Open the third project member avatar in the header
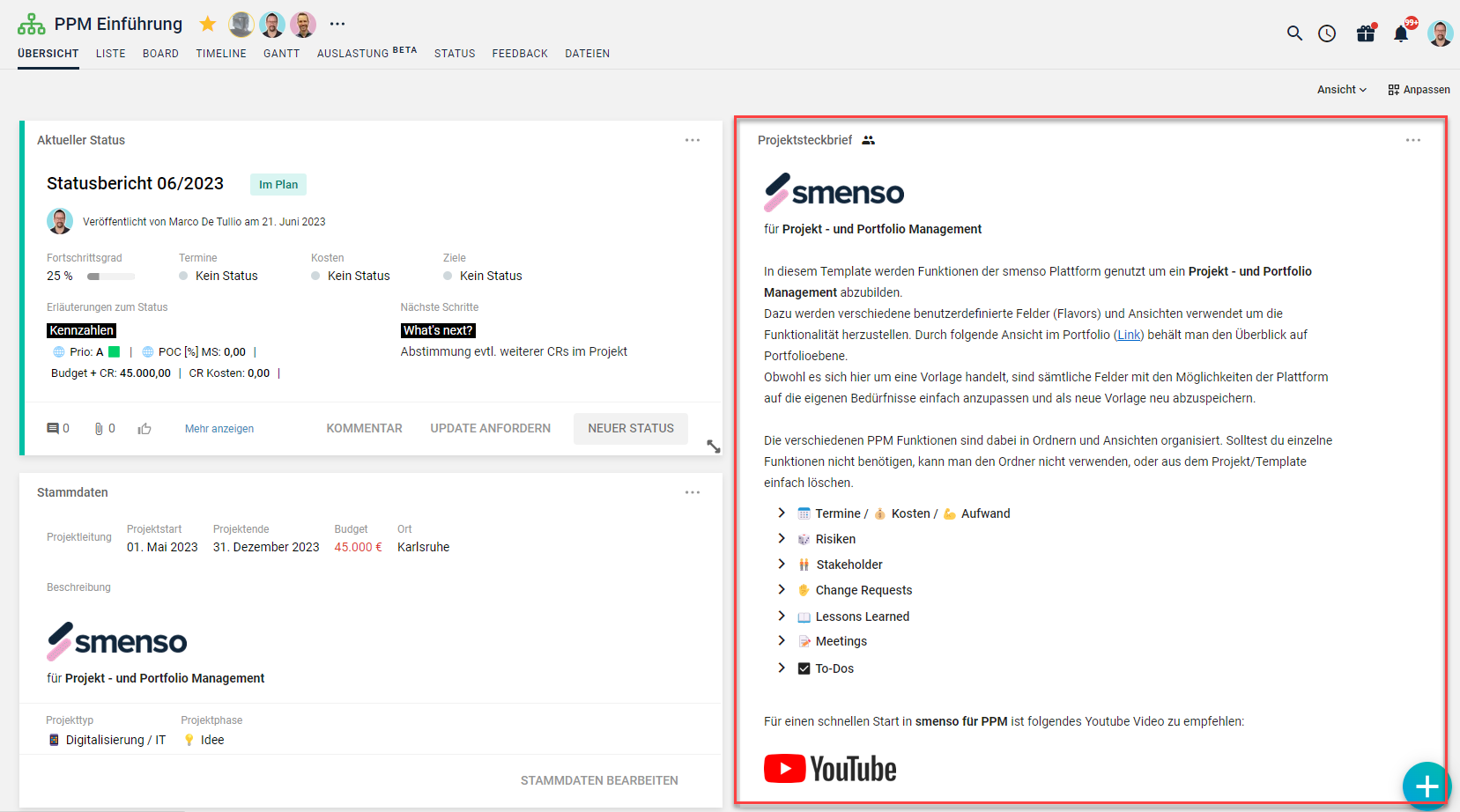Viewport: 1460px width, 812px height. (x=303, y=25)
